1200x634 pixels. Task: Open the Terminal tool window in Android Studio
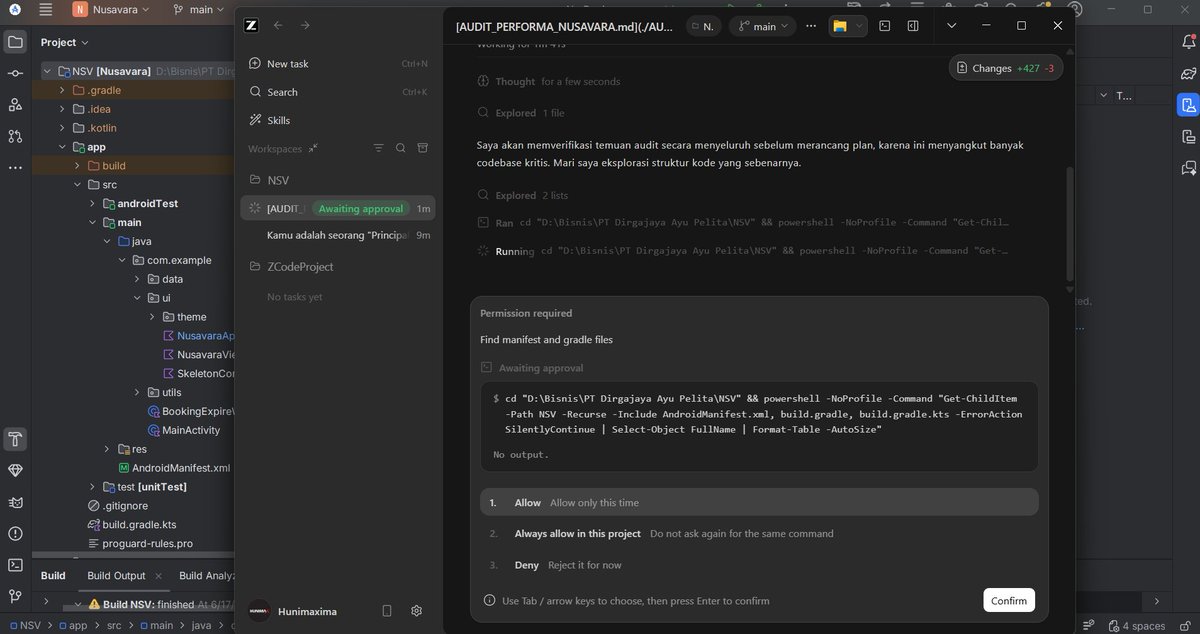coord(15,565)
